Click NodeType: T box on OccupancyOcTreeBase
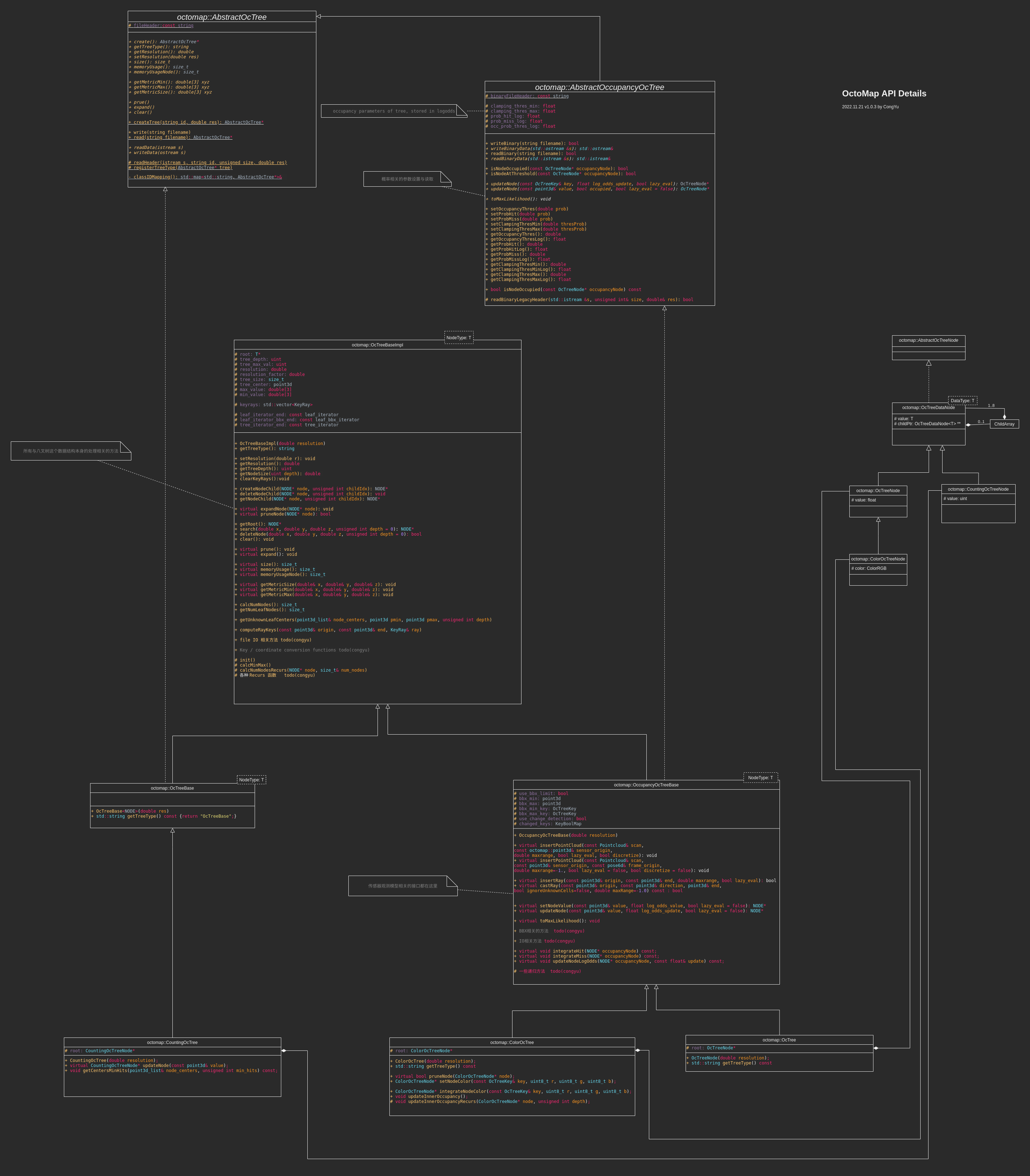 click(760, 777)
